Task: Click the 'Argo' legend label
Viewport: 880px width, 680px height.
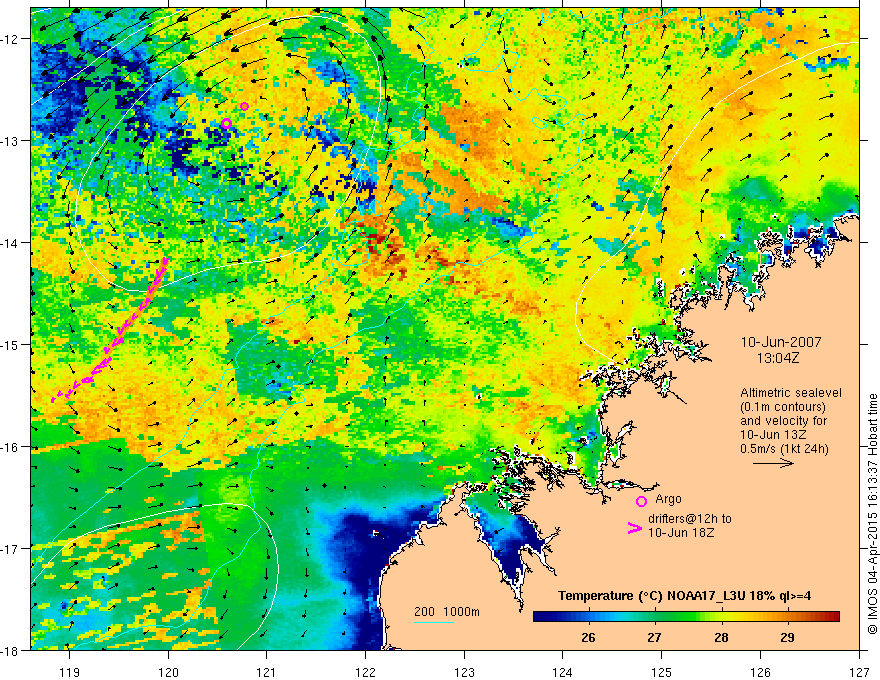Action: [x=668, y=499]
